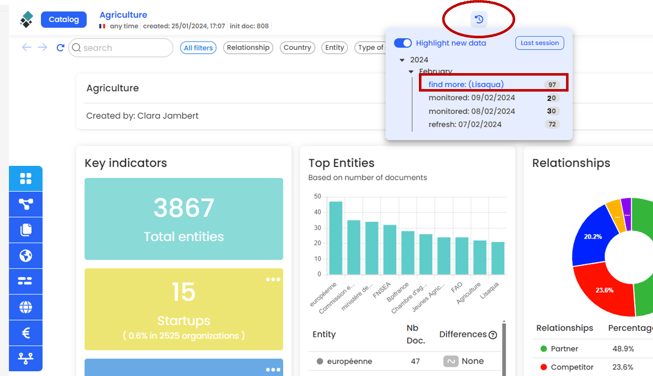Screen dimensions: 653x376
Task: Select find more: (Lisaqua) entry
Action: coord(493,84)
